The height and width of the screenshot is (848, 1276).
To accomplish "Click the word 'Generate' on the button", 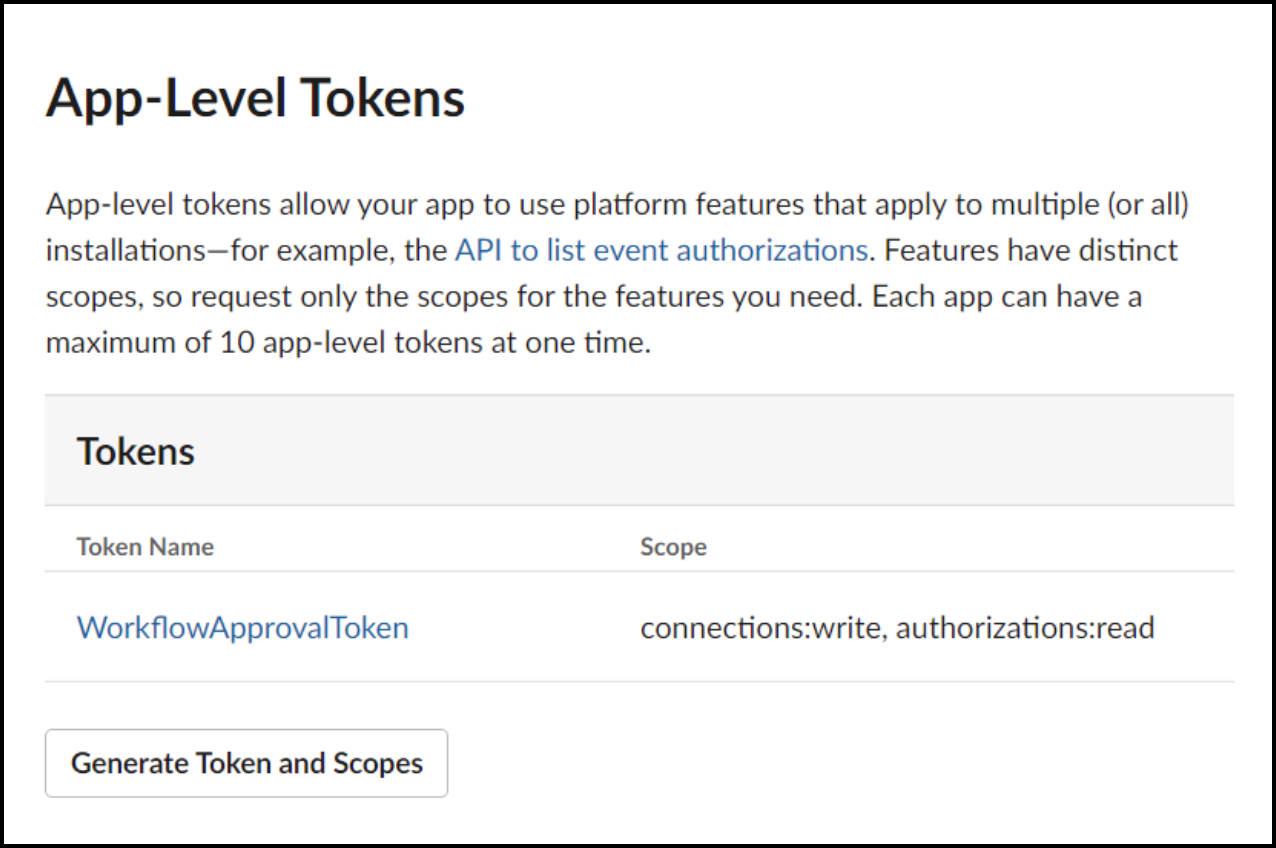I will coord(130,763).
